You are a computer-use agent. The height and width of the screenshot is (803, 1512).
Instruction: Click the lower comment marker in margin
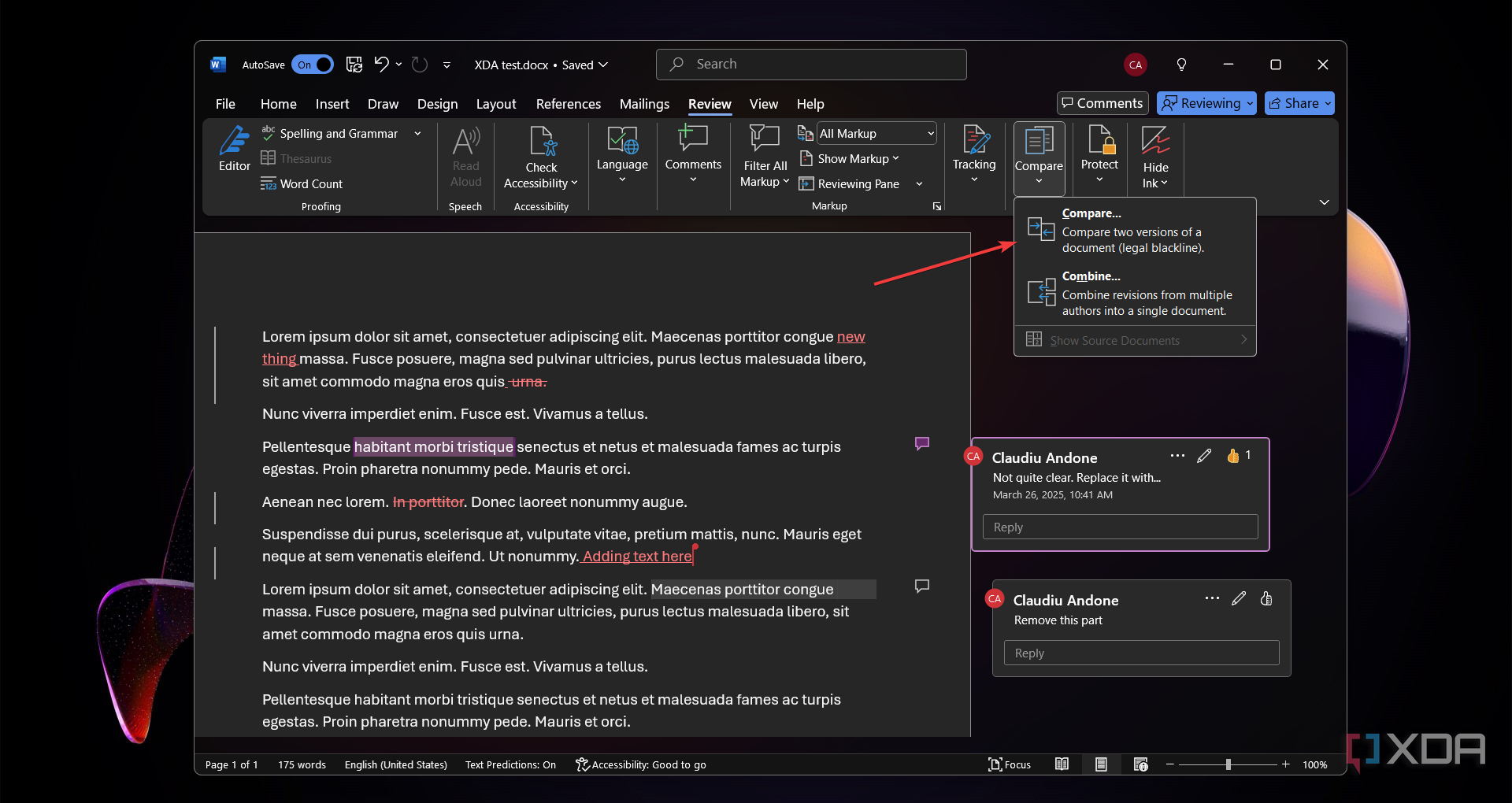(922, 586)
